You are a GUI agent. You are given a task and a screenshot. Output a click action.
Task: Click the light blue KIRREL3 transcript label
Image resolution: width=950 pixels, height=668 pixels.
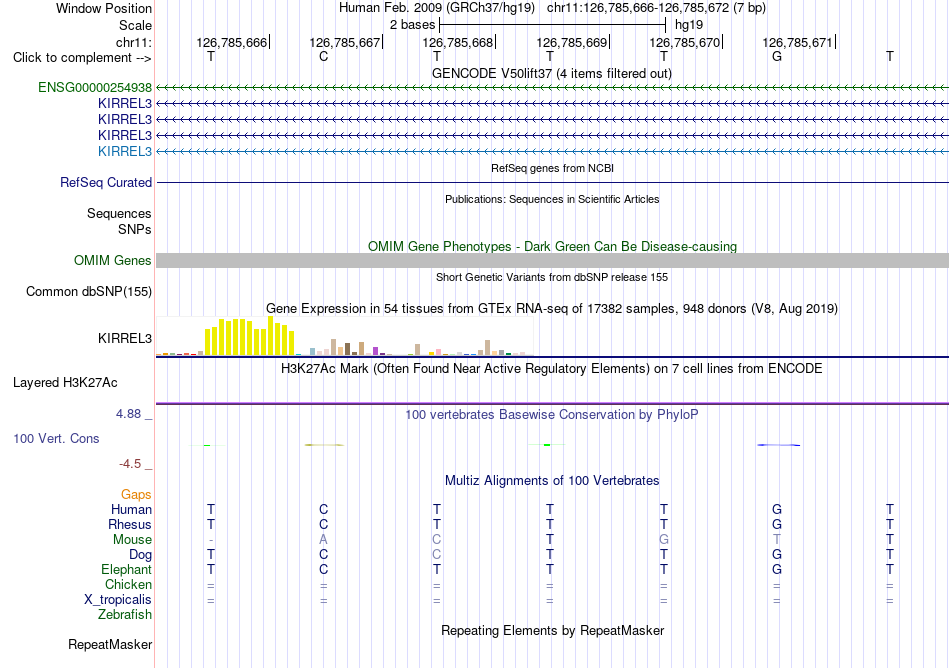point(125,151)
